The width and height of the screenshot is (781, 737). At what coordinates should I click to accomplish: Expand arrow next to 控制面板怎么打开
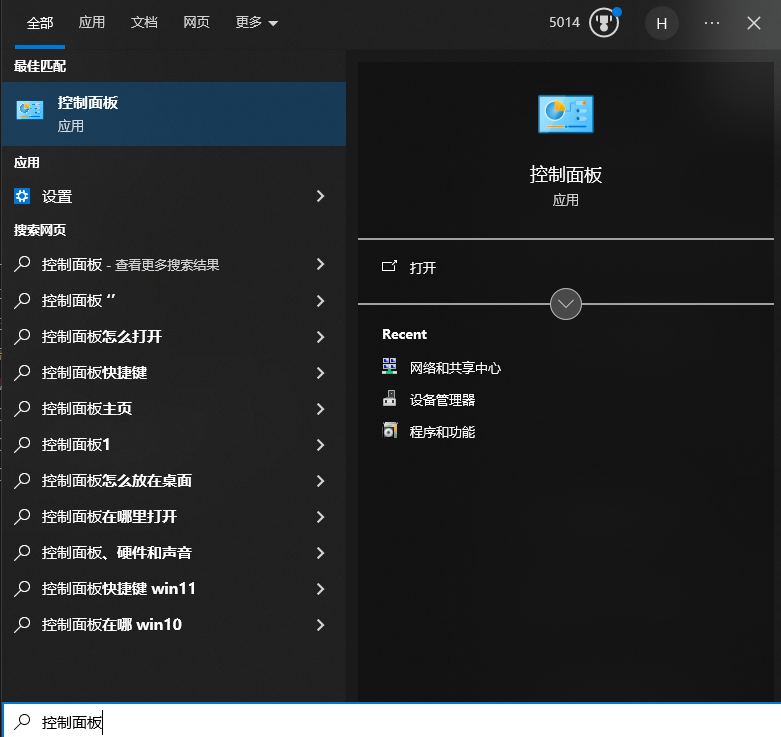[x=320, y=337]
